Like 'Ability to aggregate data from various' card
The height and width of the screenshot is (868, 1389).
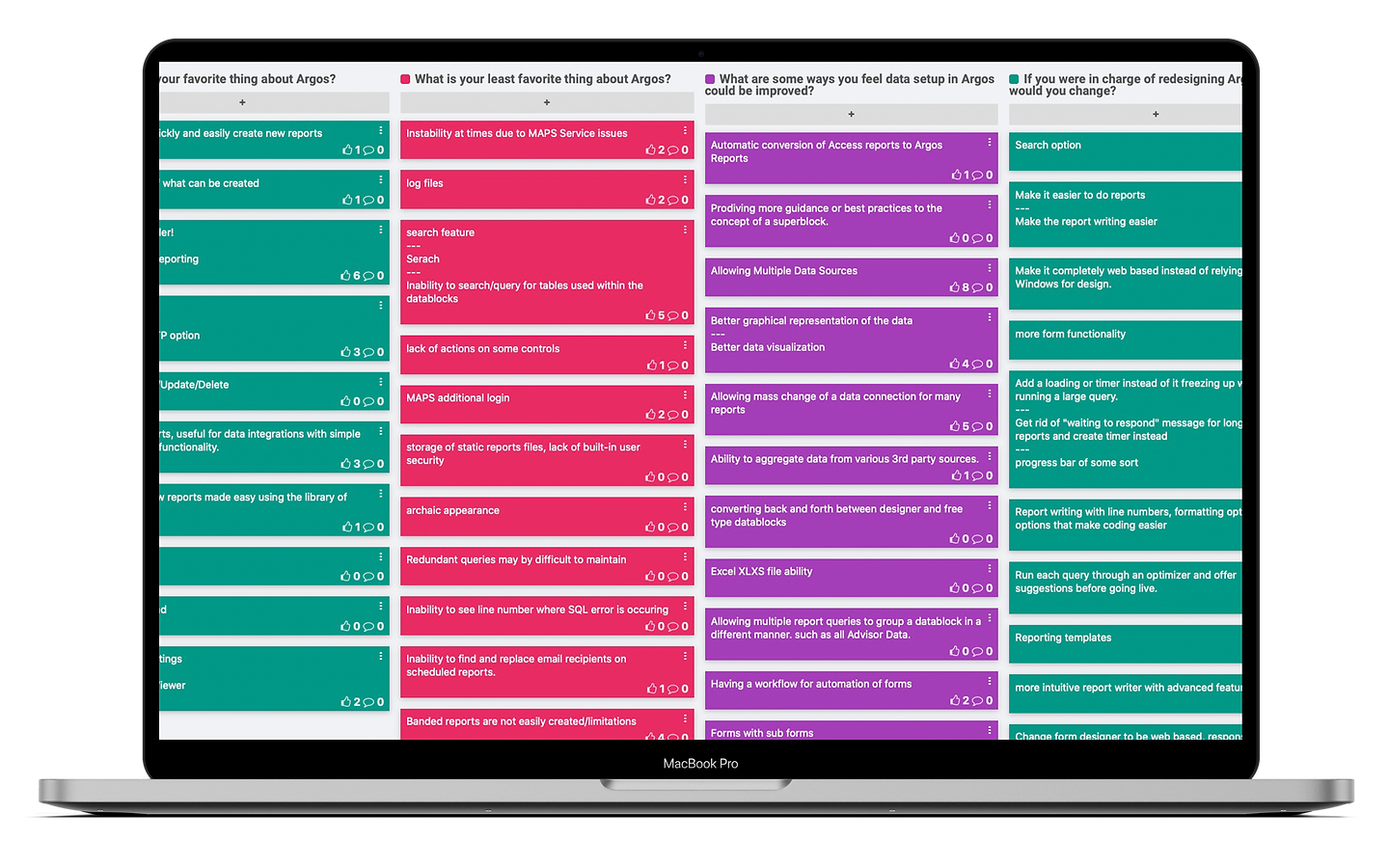957,475
